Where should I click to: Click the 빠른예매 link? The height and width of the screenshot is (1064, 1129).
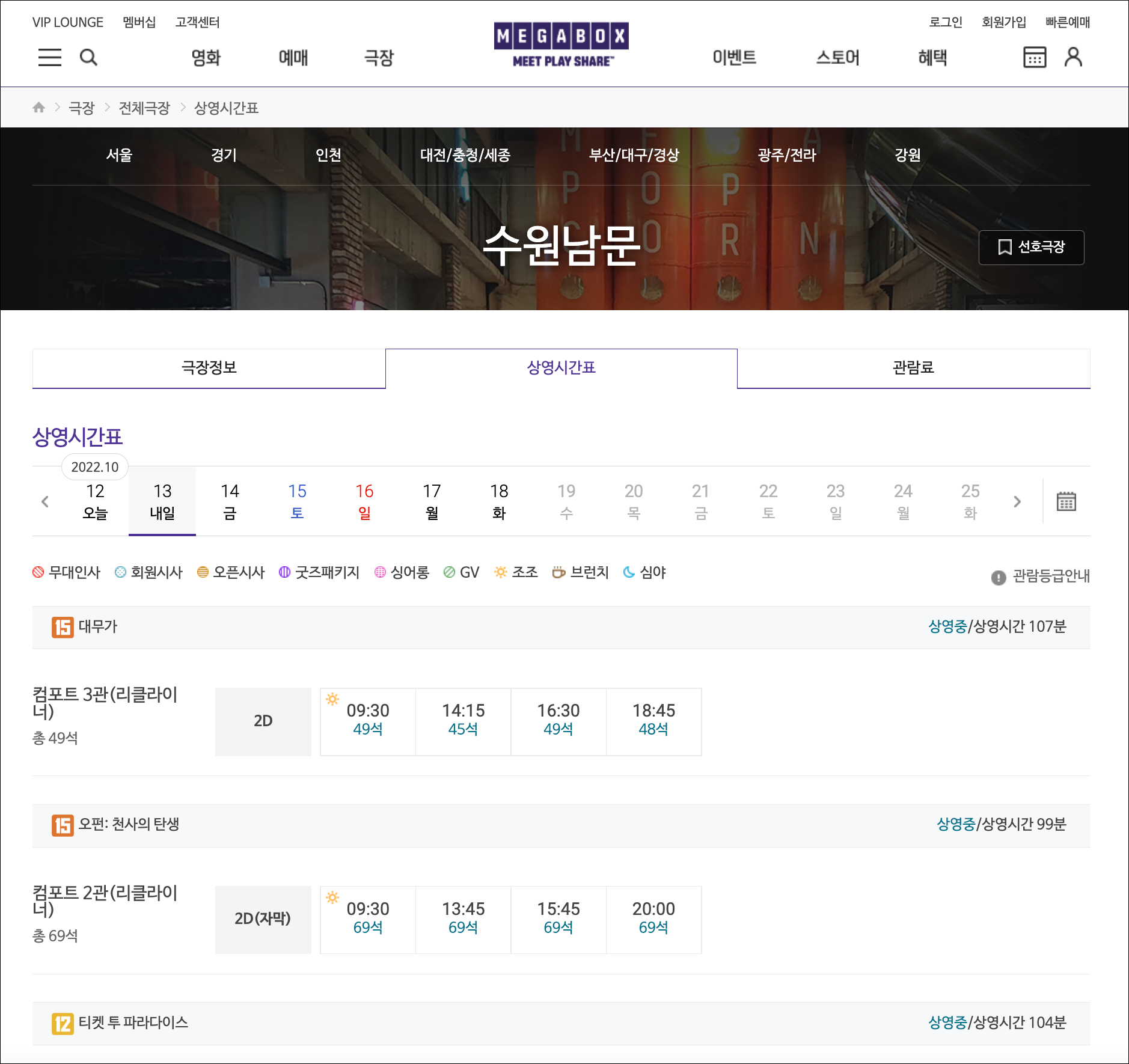1068,22
